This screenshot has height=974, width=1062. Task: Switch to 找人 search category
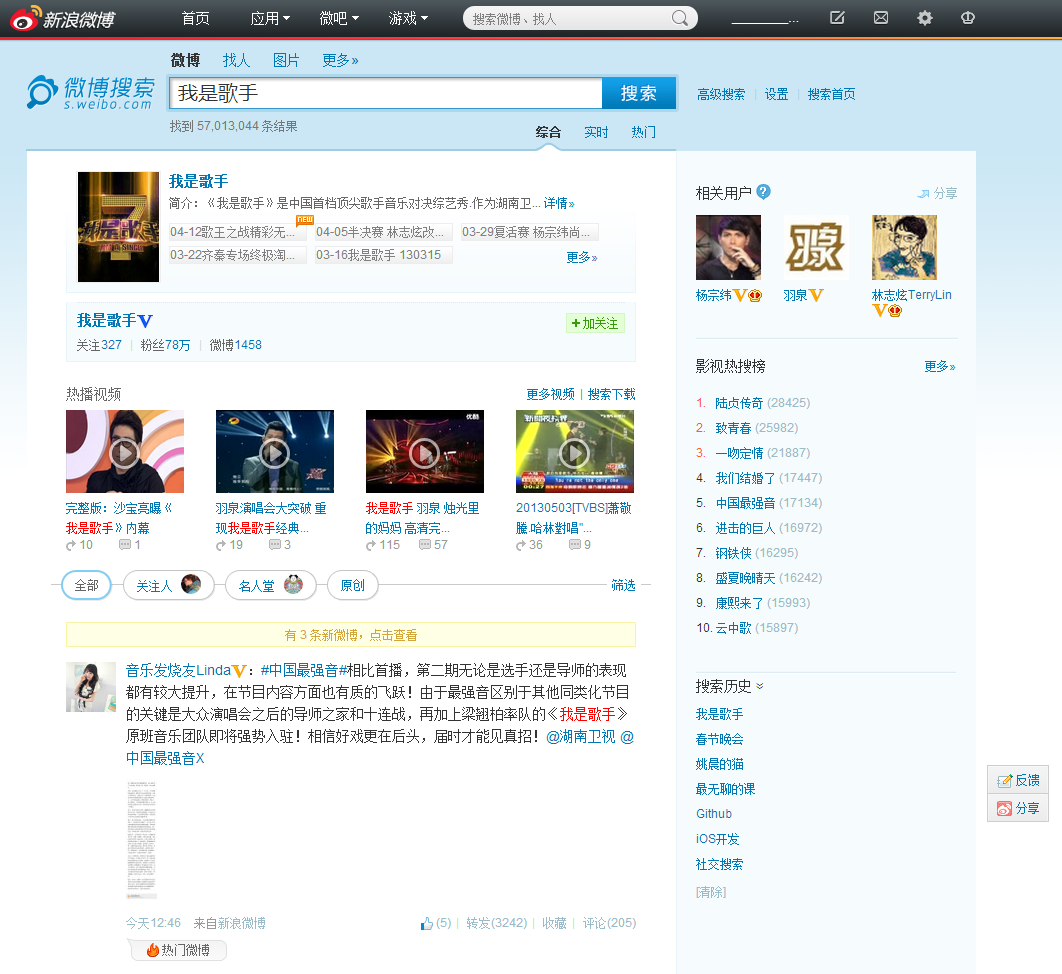click(236, 60)
